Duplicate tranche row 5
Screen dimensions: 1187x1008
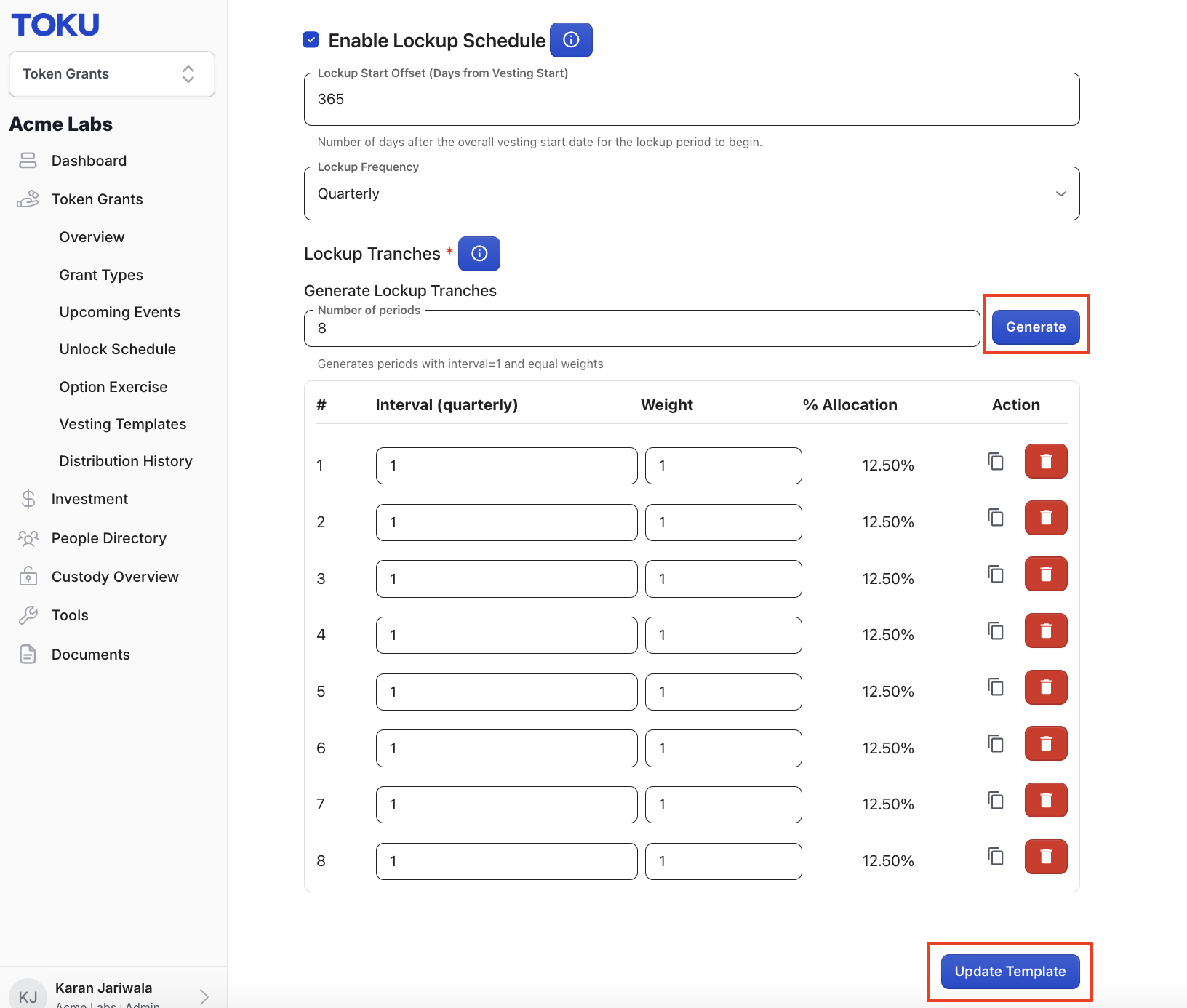[996, 687]
